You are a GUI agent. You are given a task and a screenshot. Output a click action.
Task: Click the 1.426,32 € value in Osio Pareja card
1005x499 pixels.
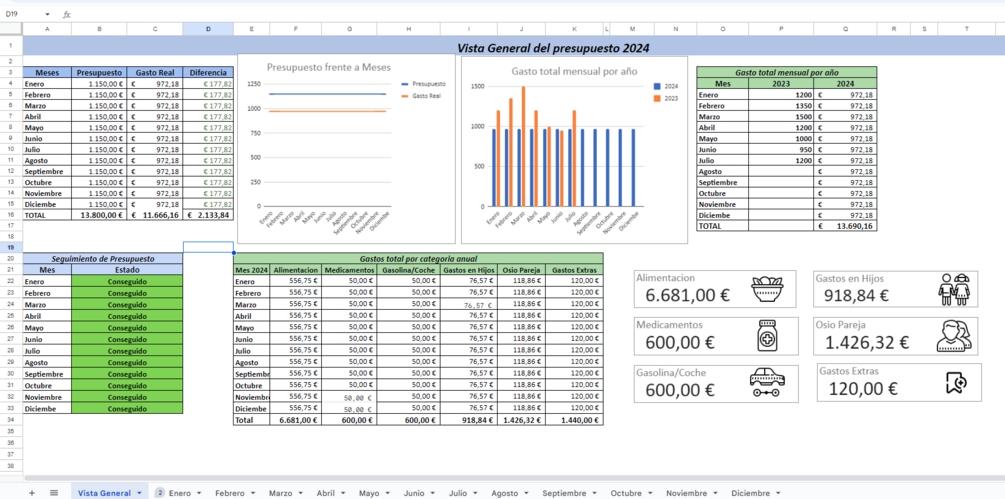click(x=867, y=343)
